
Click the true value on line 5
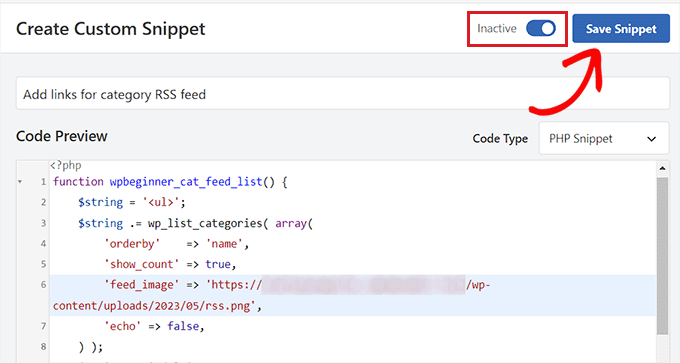pyautogui.click(x=218, y=264)
